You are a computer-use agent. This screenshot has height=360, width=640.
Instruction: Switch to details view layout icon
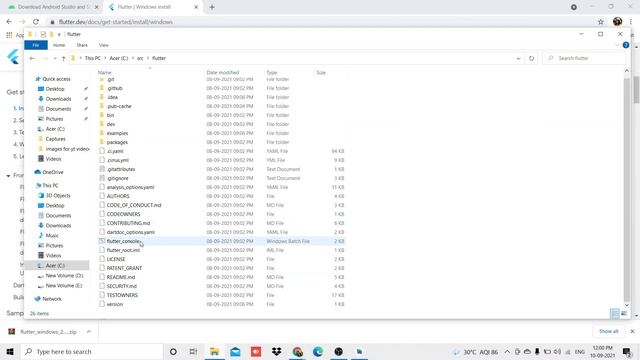click(614, 313)
